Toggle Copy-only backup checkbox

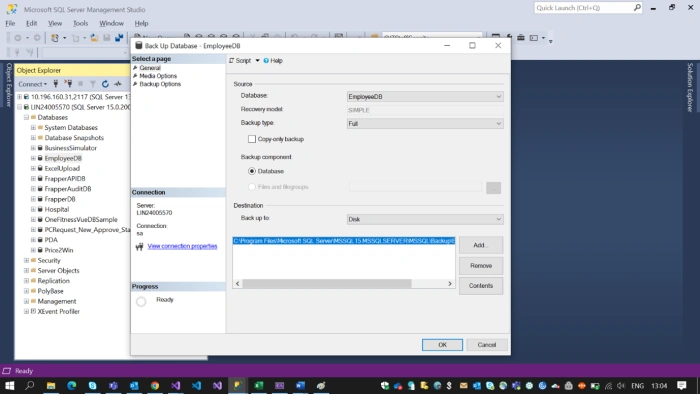tap(252, 139)
